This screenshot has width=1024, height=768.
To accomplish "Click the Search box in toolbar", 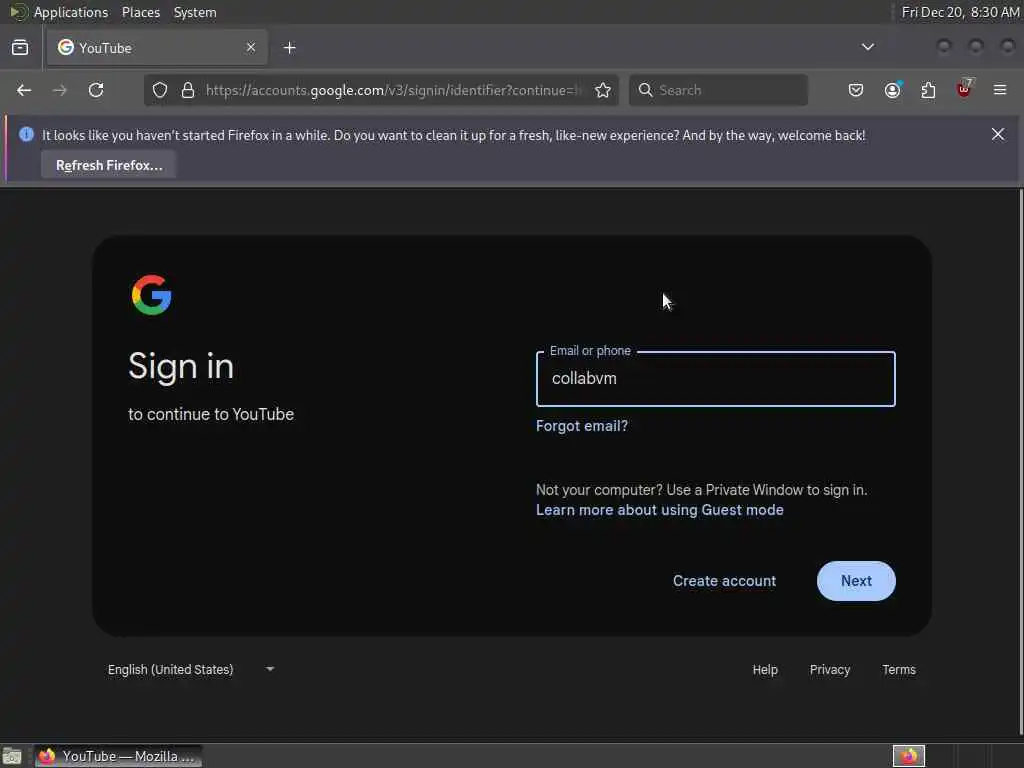I will coord(718,90).
